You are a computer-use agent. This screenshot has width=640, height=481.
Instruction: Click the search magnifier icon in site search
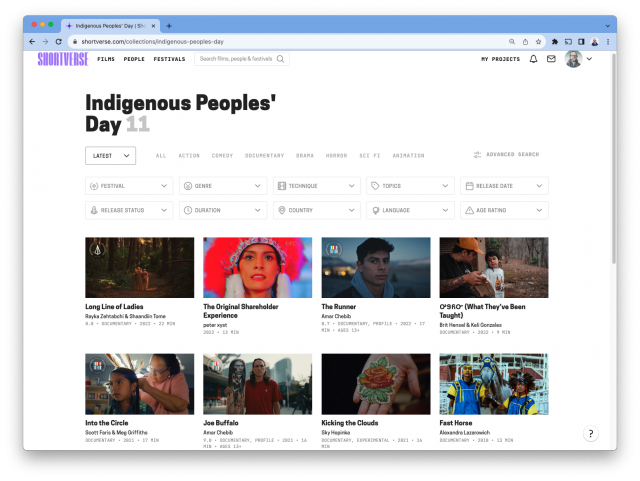280,59
